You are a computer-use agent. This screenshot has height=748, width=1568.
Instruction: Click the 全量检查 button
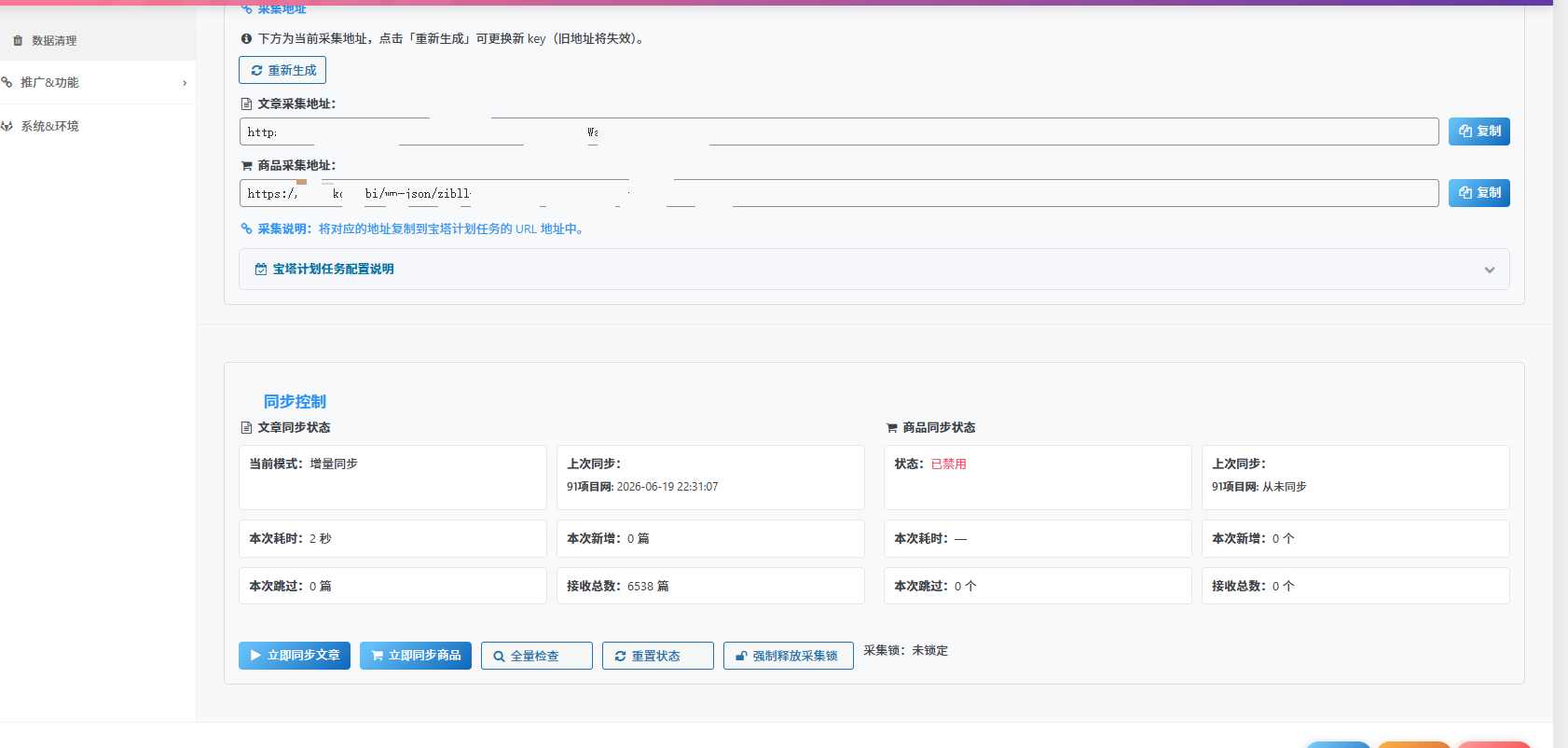click(537, 656)
